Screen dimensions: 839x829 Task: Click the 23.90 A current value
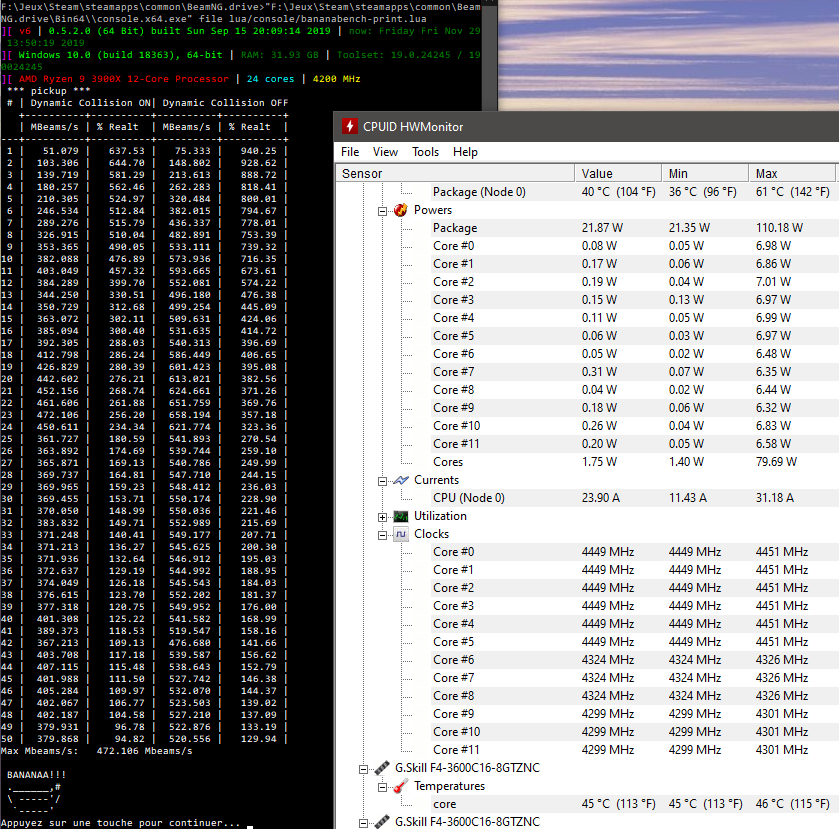tap(601, 498)
